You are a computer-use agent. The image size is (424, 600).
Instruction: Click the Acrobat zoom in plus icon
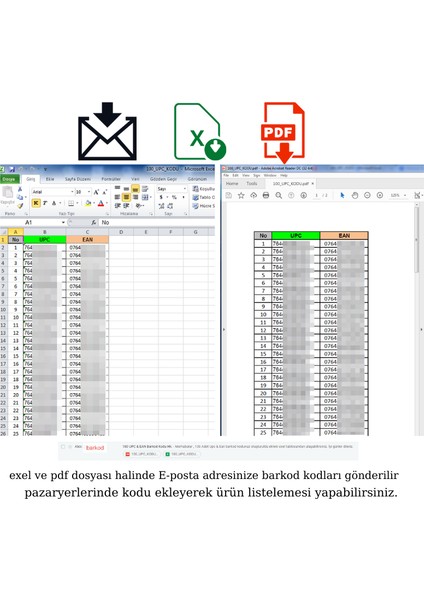(380, 195)
